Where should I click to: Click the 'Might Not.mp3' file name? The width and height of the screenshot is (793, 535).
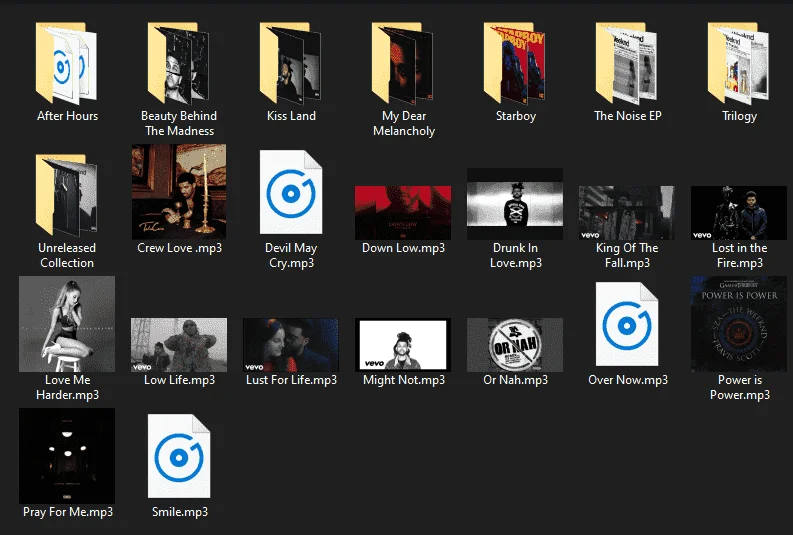[404, 380]
